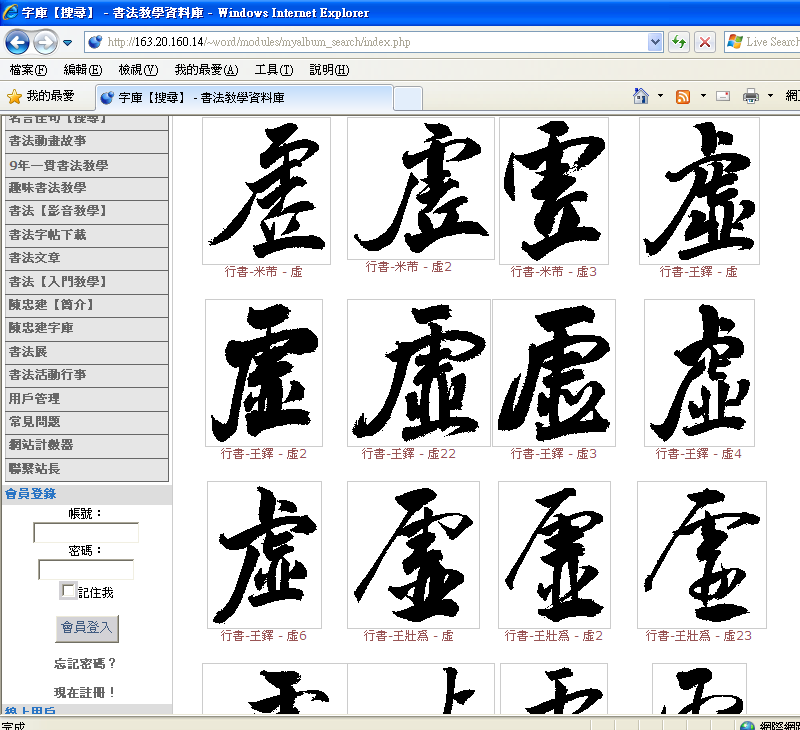Open the 我的最愛(A) menu
Viewport: 800px width, 730px height.
click(x=207, y=70)
